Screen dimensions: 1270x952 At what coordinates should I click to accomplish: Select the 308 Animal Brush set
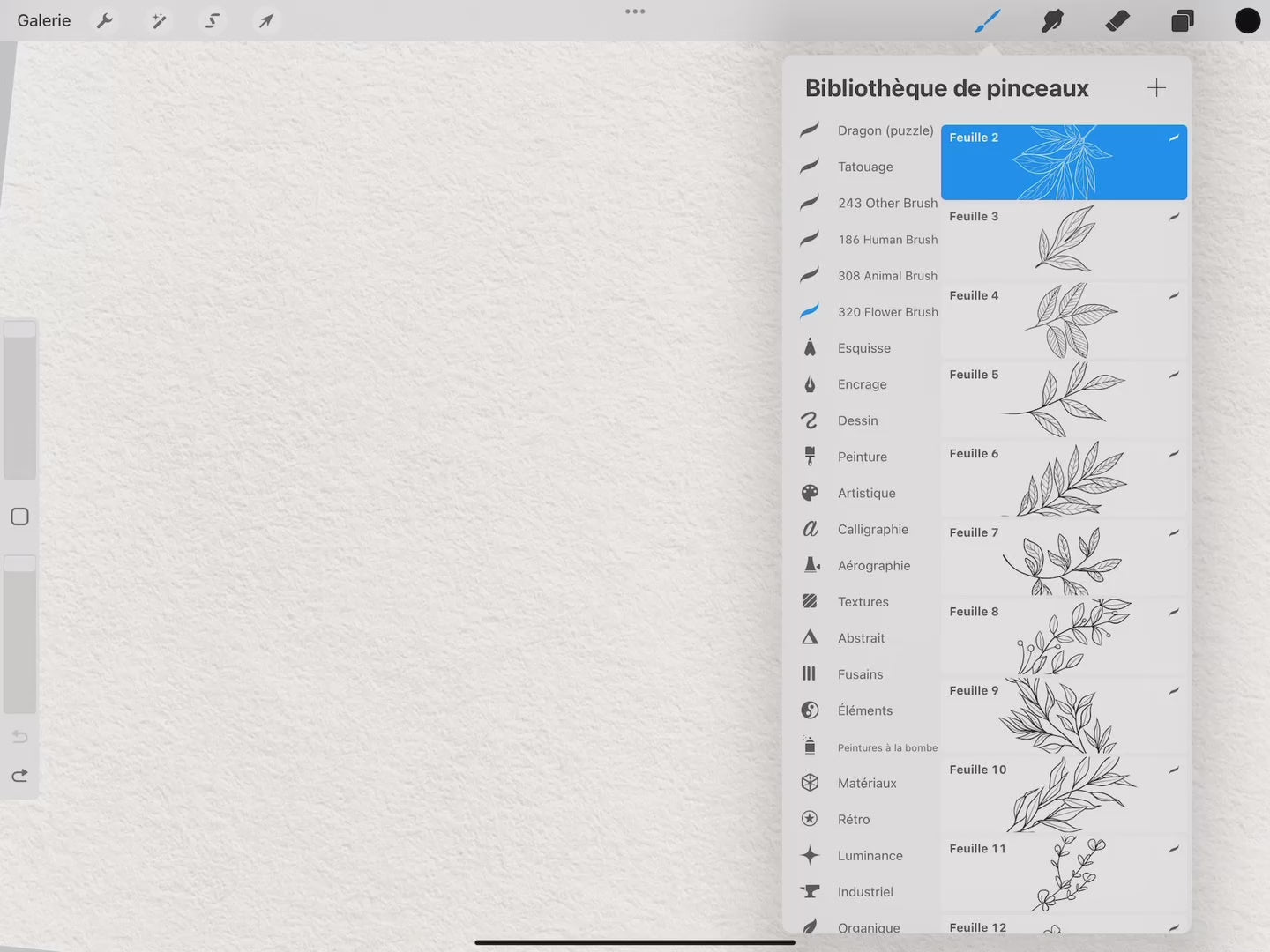click(x=886, y=276)
